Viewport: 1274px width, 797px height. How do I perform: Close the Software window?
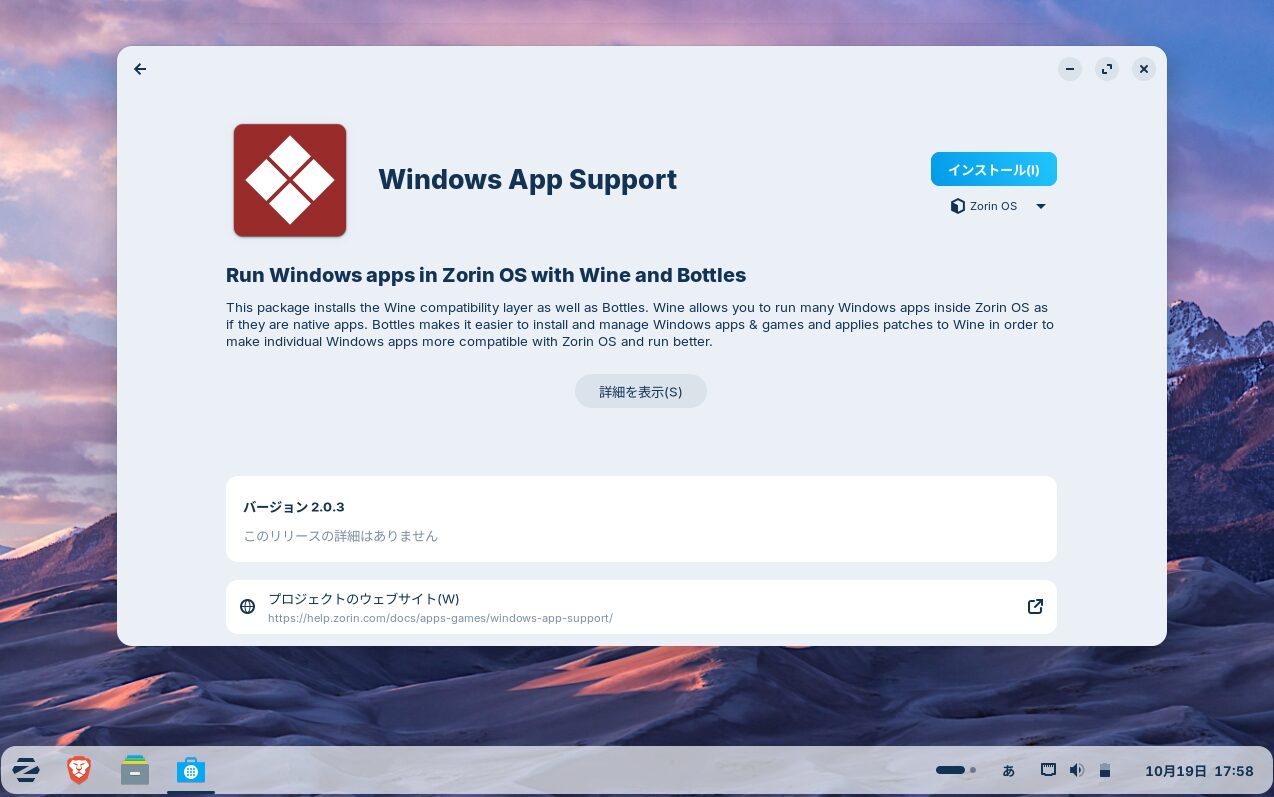coord(1143,69)
